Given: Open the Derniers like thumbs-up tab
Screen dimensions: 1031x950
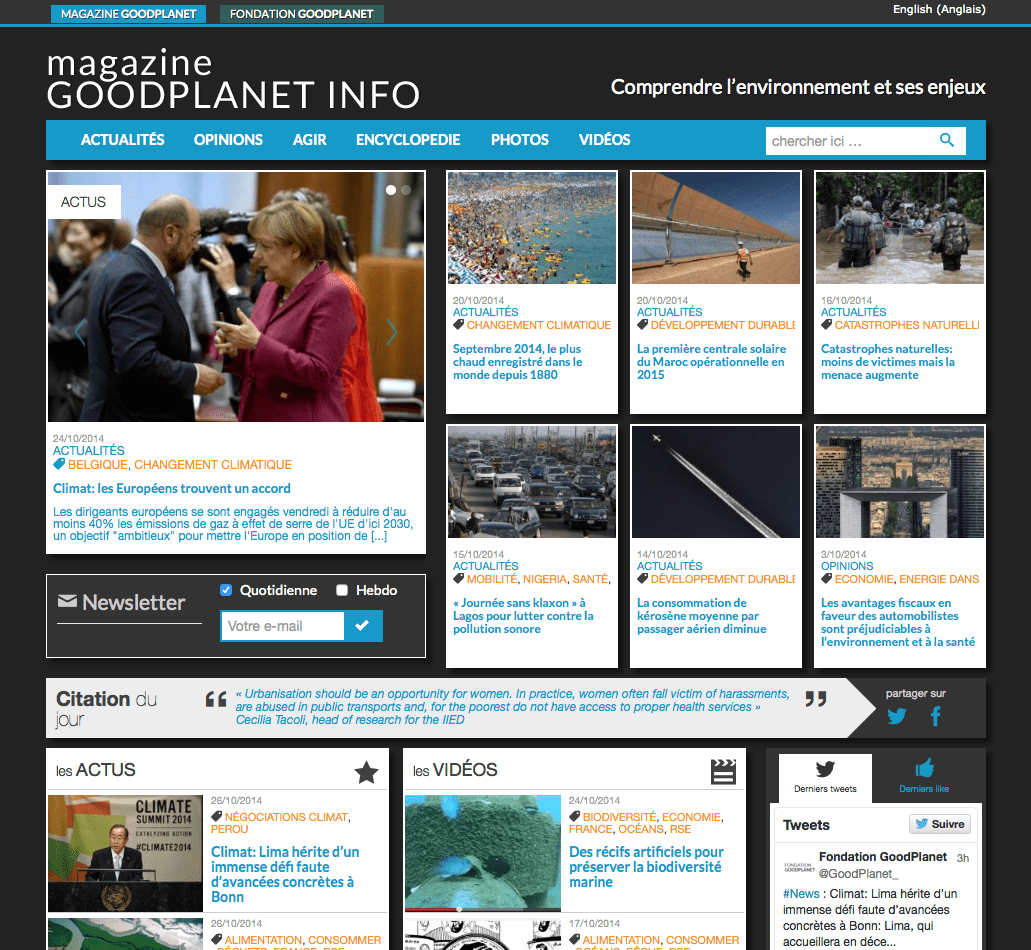Looking at the screenshot, I should (923, 777).
